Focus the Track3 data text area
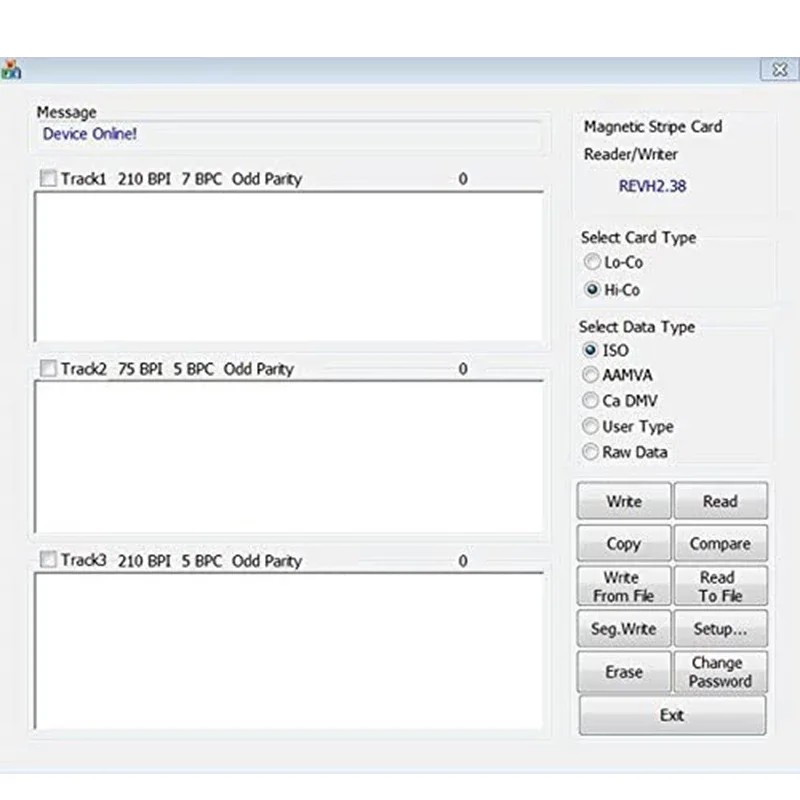800x800 pixels. coord(289,651)
